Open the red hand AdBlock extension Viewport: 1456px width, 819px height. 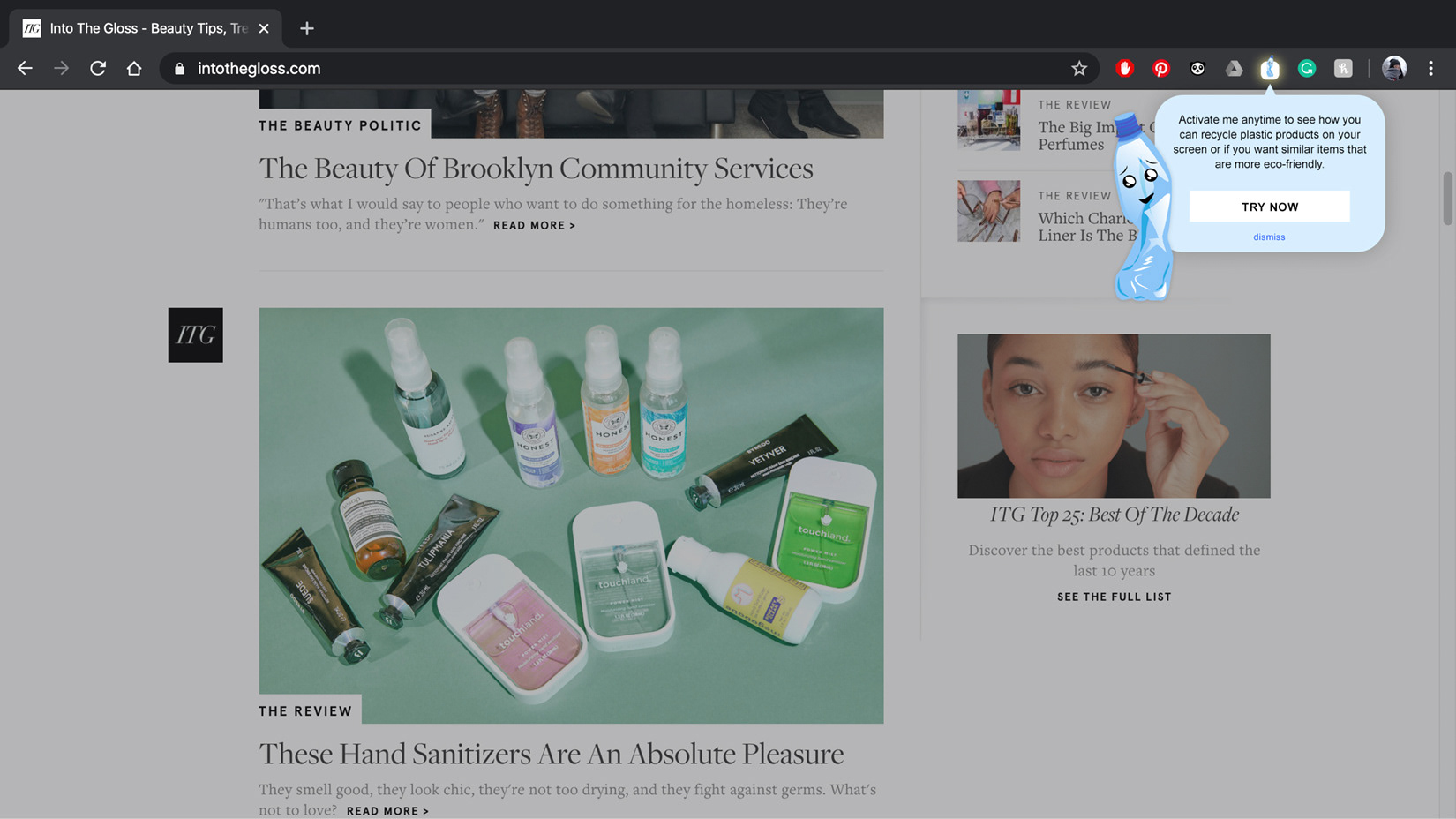click(1125, 68)
